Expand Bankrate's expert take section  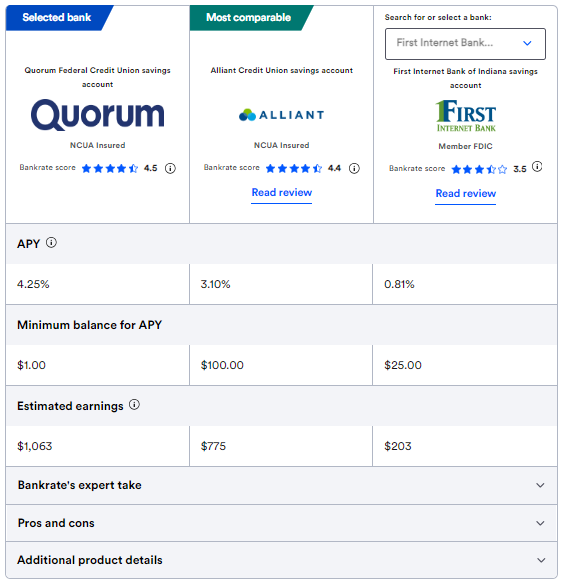tap(281, 485)
